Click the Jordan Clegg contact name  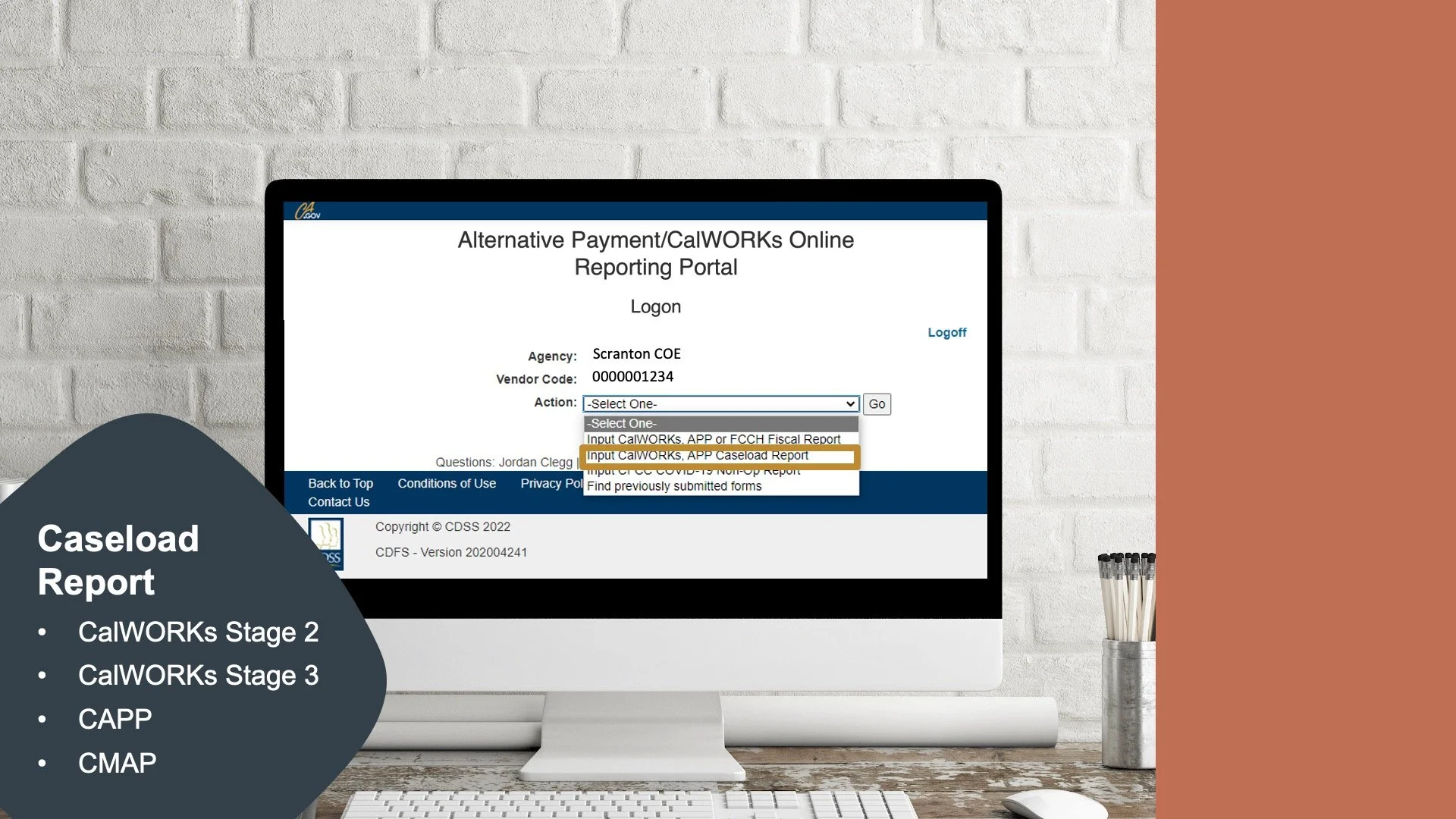[535, 462]
